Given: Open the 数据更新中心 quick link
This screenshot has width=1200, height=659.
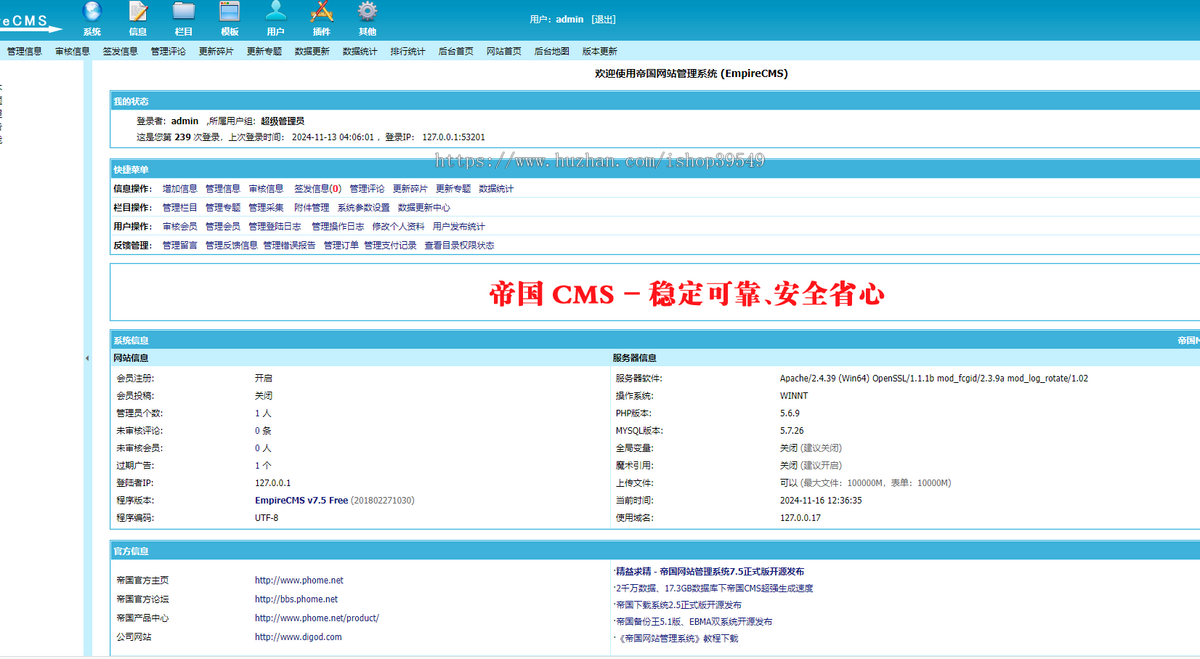Looking at the screenshot, I should pos(424,207).
